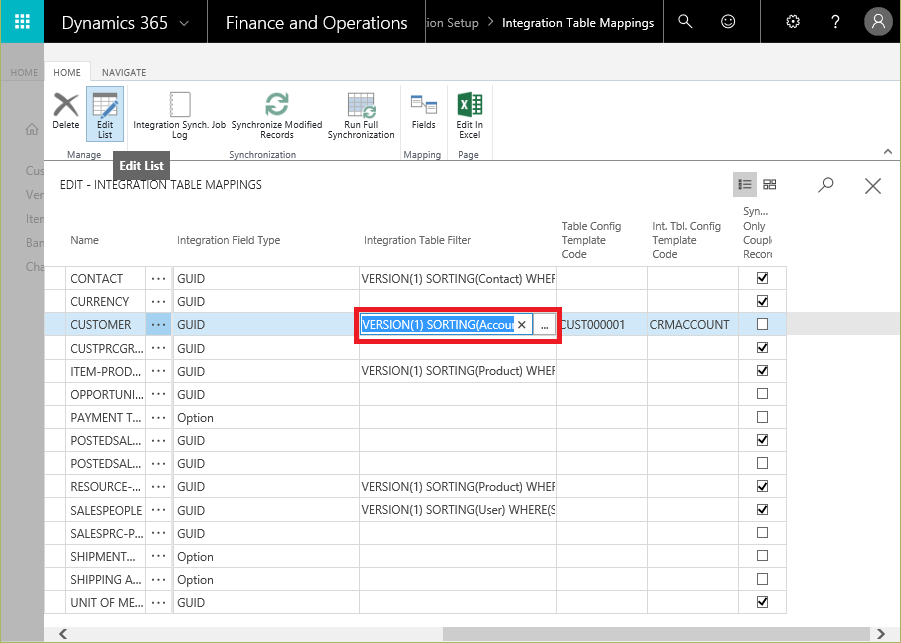Screen dimensions: 901x643
Task: Check sync-only-coupled for CUSTOMER
Action: pos(763,324)
